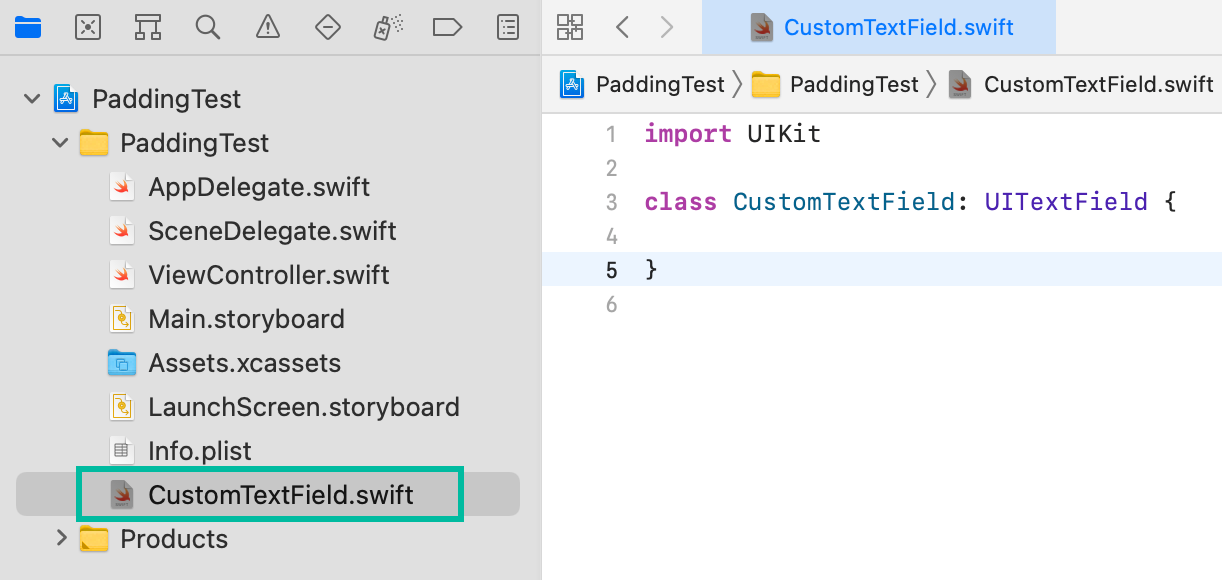The width and height of the screenshot is (1222, 580).
Task: Open the Report navigator icon
Action: [508, 27]
